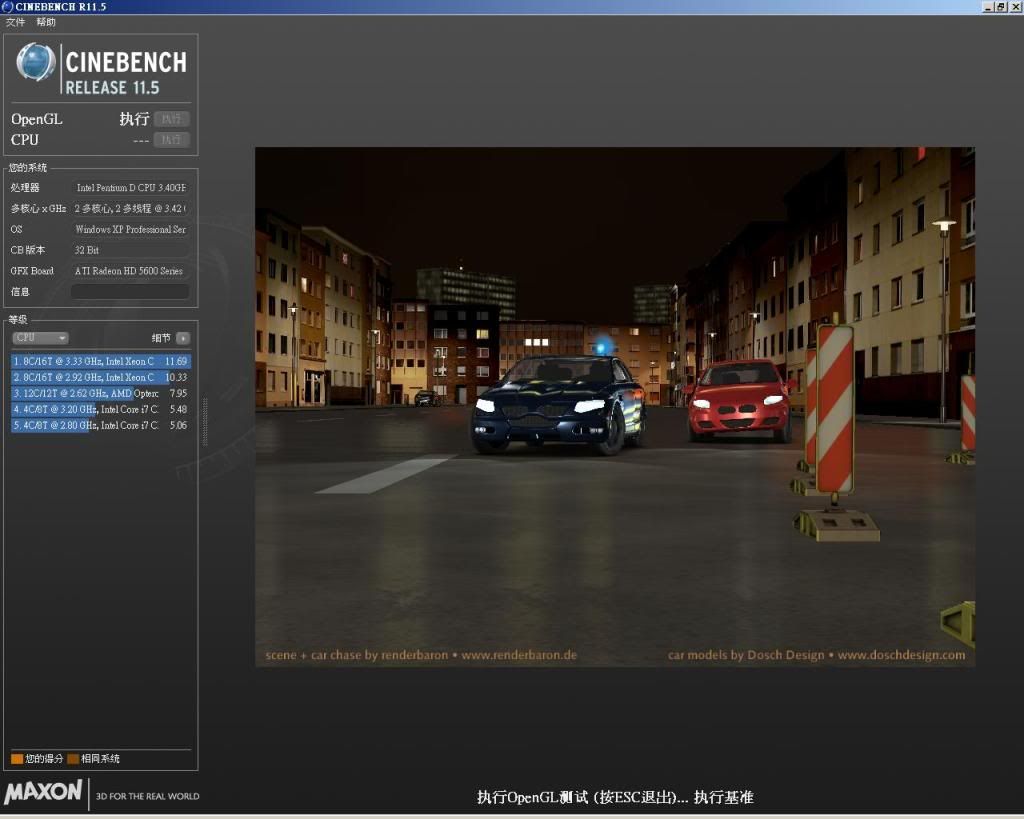Click the minimize window button in title bar
Image resolution: width=1024 pixels, height=819 pixels.
pos(987,7)
